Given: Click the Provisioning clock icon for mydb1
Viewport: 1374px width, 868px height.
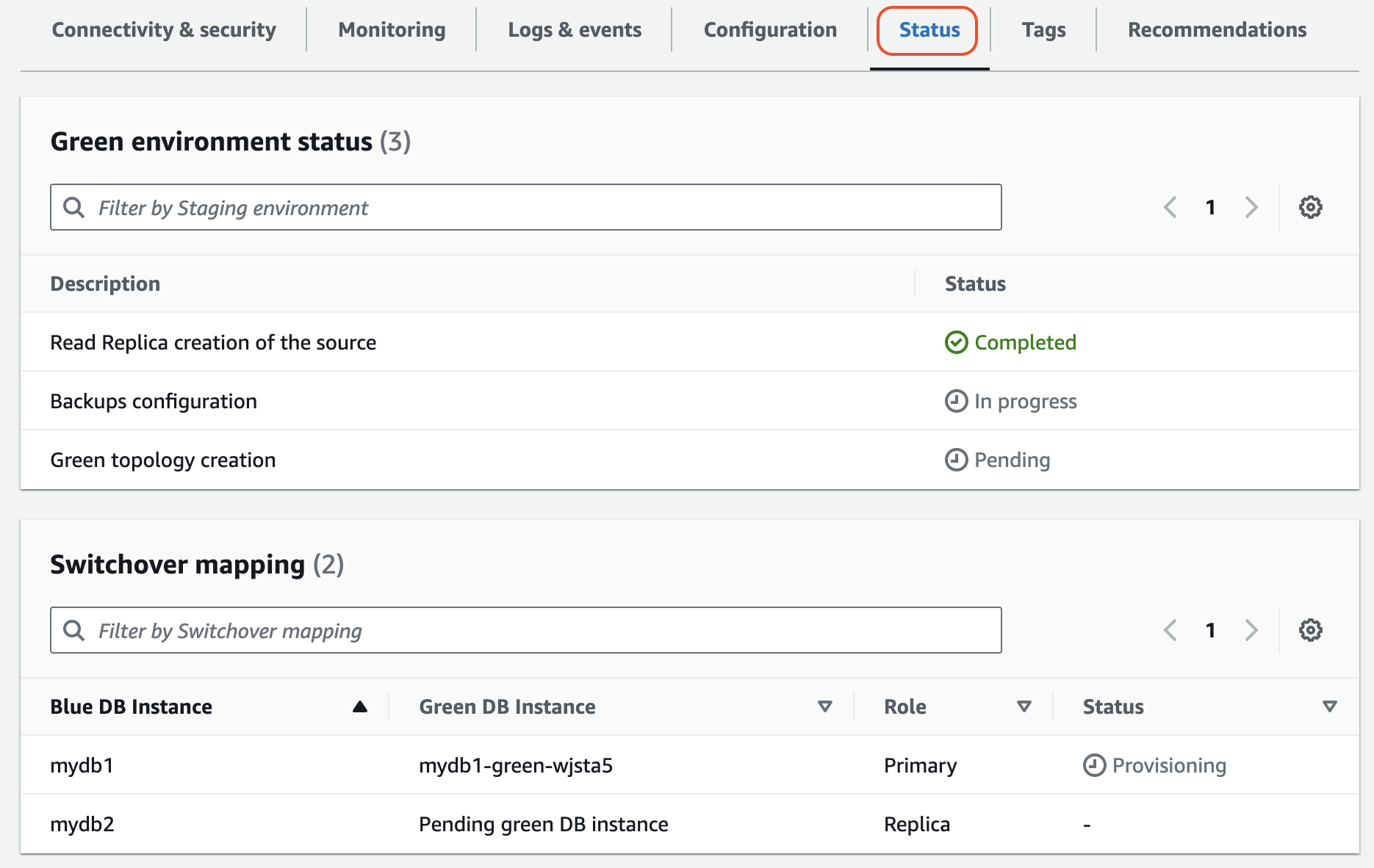Looking at the screenshot, I should pos(1094,765).
